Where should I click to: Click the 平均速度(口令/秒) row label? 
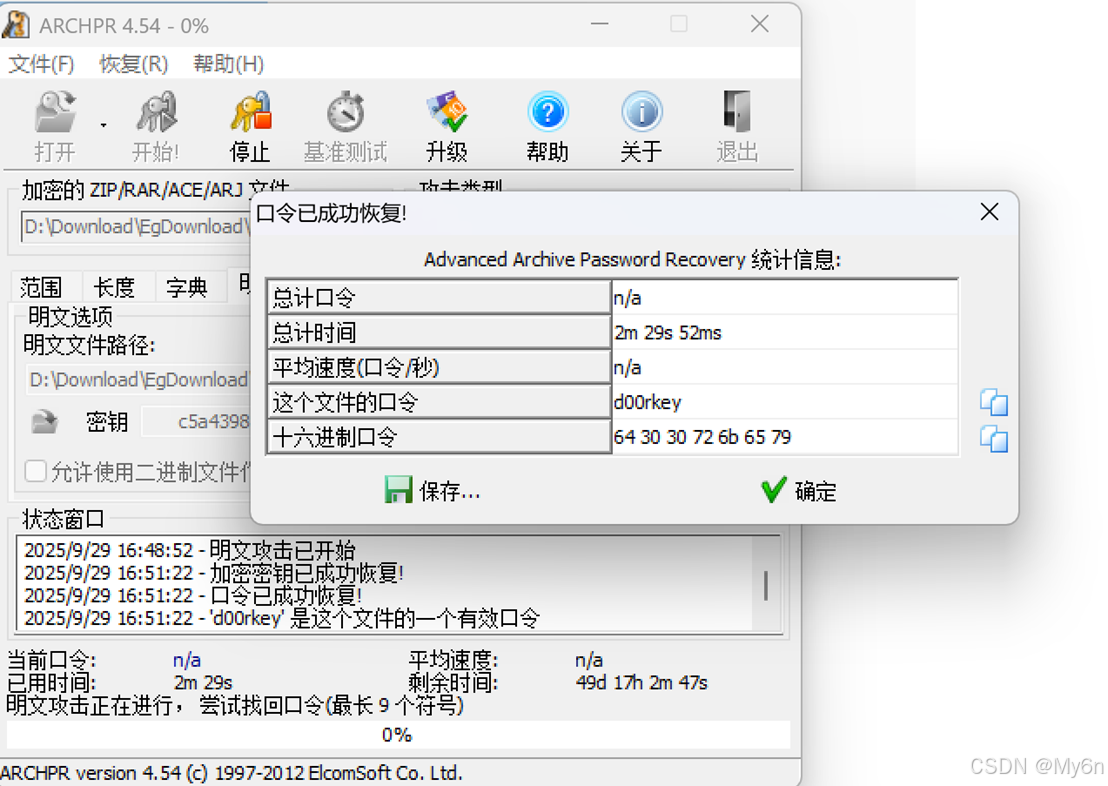tap(439, 368)
